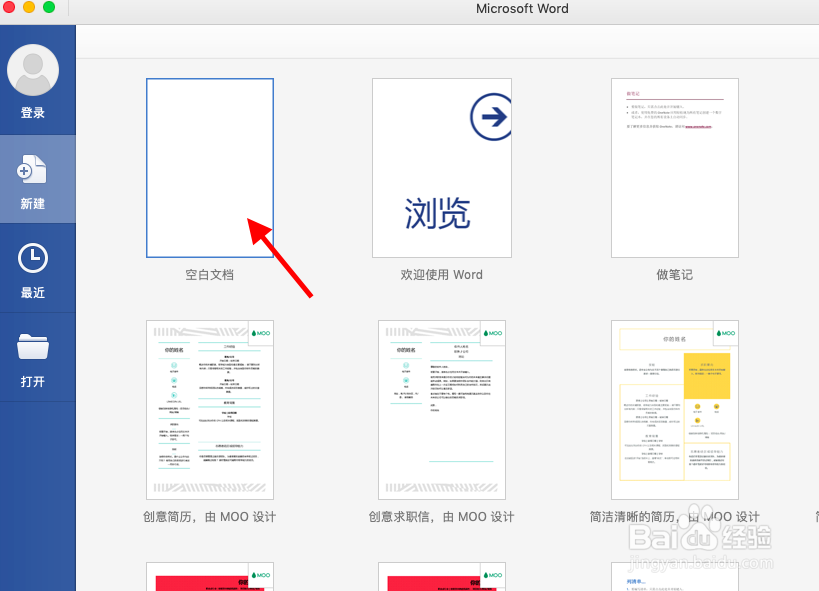The width and height of the screenshot is (819, 591).
Task: Pick the 创意求职信 MOO cover letter template
Action: (442, 410)
